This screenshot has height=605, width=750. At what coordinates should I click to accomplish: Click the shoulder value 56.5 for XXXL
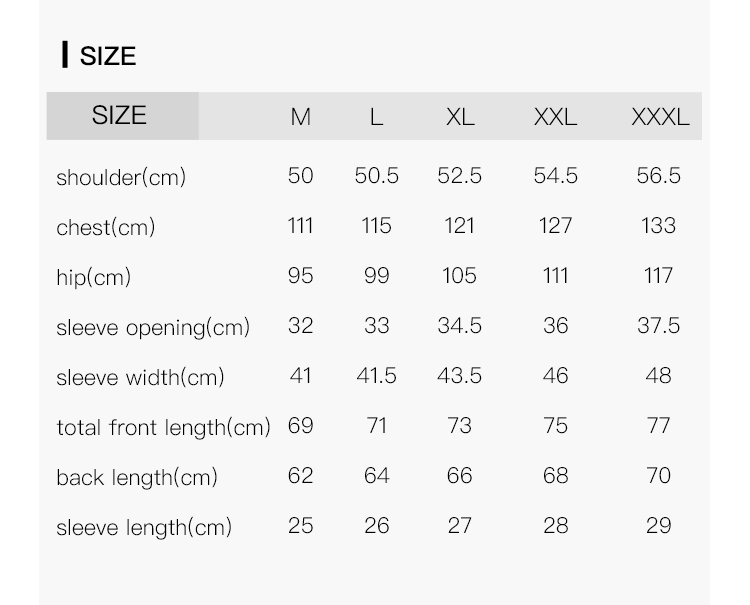(x=658, y=176)
